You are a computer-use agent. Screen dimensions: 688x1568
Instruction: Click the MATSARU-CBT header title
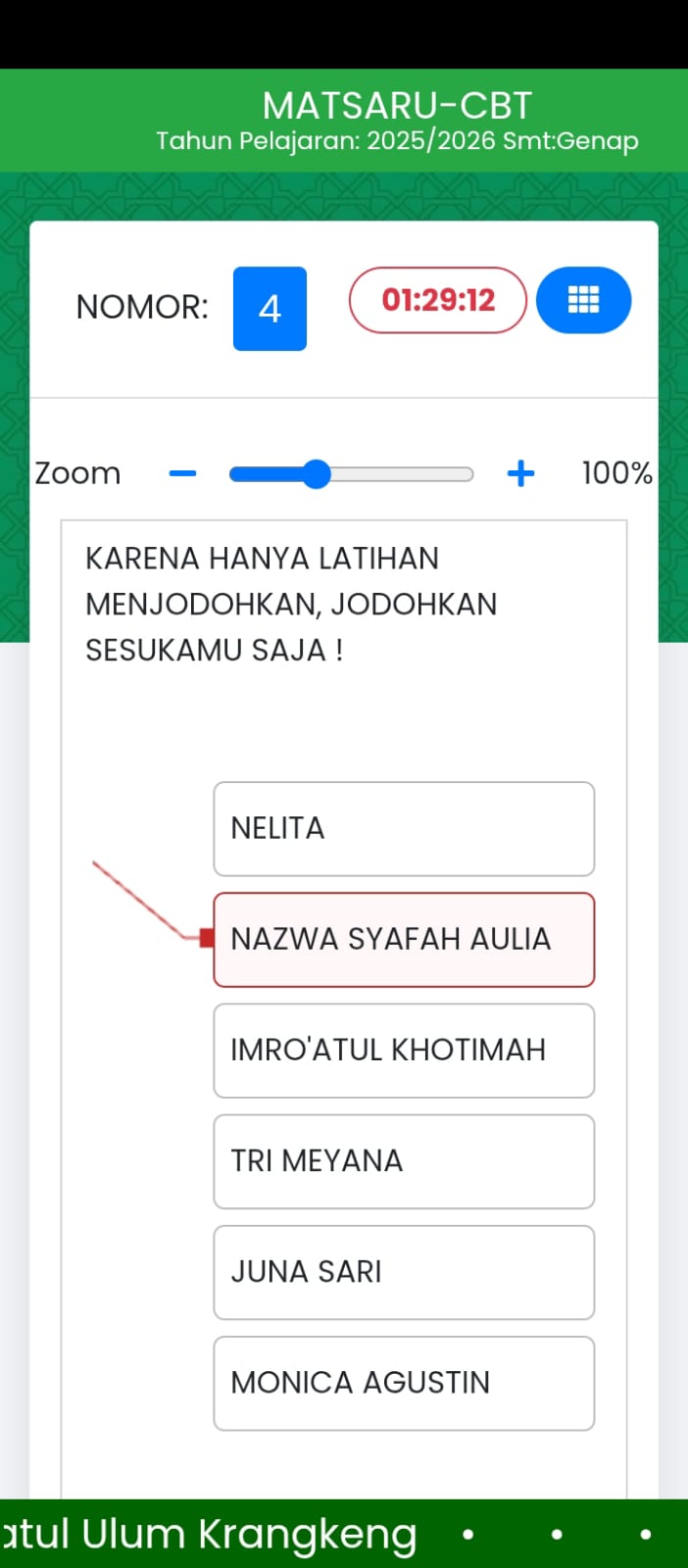point(397,105)
